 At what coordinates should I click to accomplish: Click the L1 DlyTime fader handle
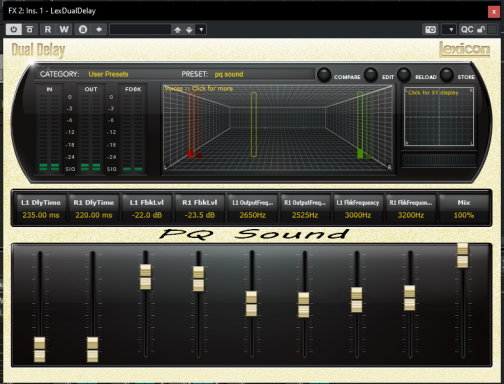click(x=40, y=349)
